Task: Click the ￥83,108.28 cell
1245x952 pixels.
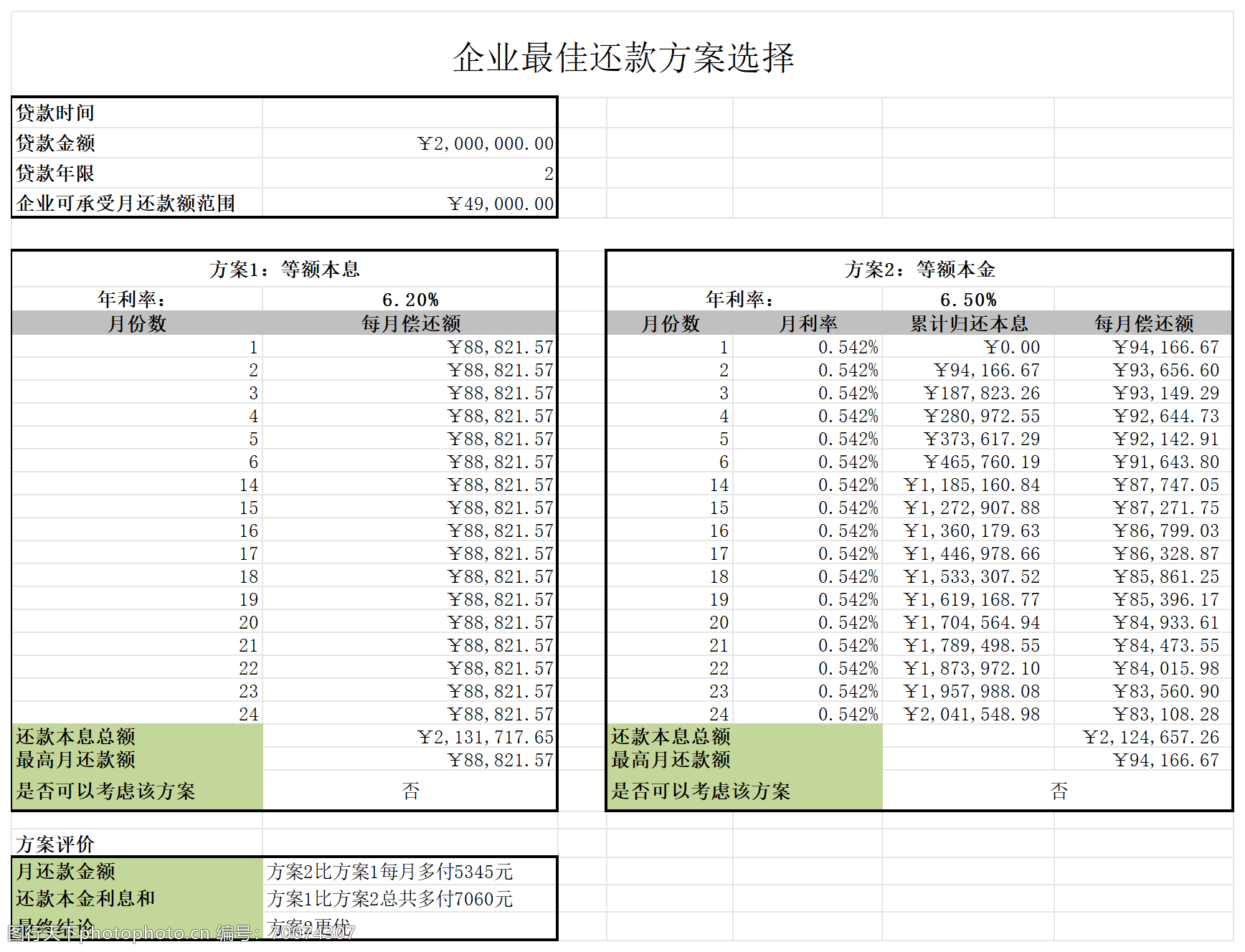Action: [x=1143, y=715]
